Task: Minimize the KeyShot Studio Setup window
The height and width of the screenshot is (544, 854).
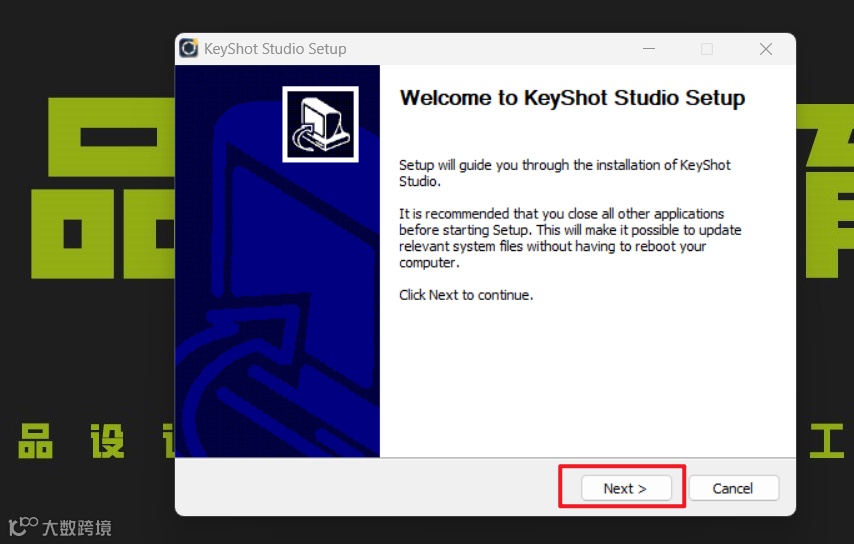Action: (649, 48)
